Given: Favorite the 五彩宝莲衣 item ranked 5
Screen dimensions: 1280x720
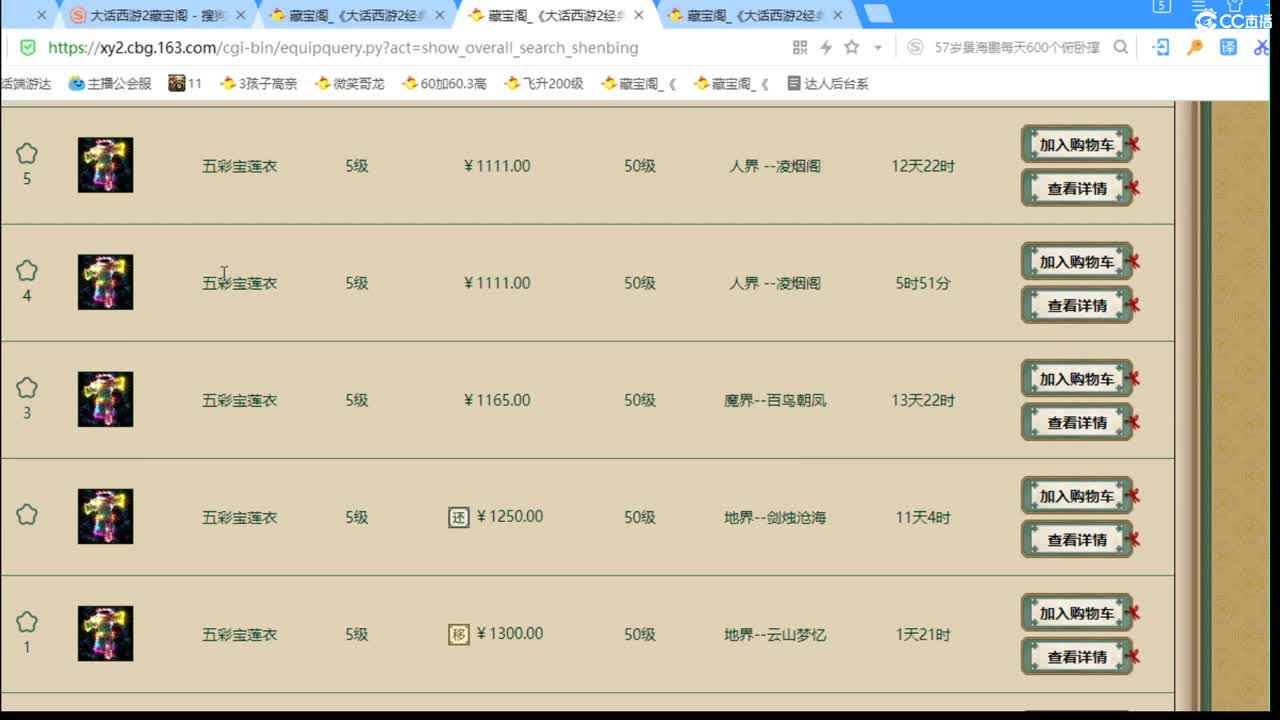Looking at the screenshot, I should 27,154.
